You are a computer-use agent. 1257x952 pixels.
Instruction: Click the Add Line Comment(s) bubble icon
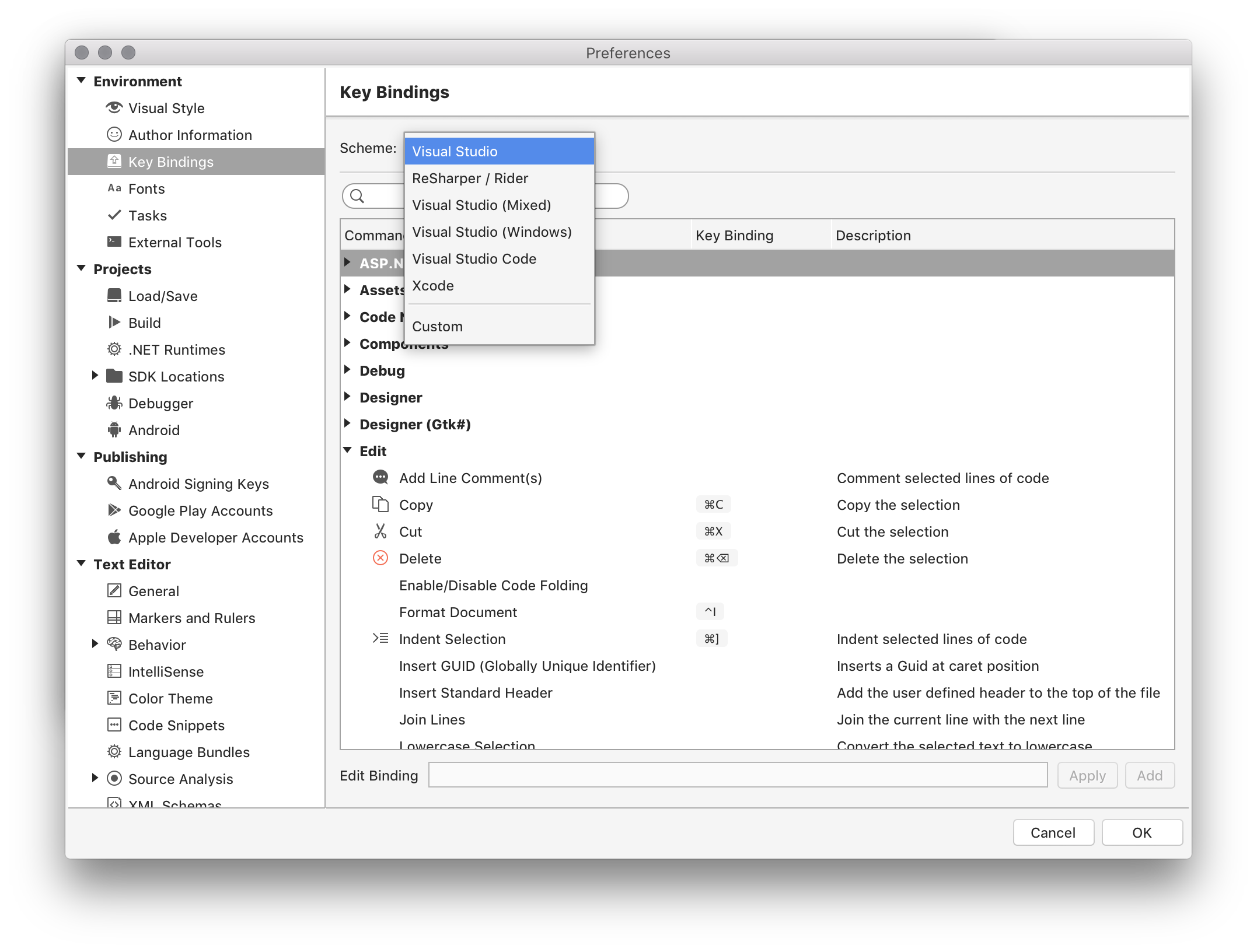pyautogui.click(x=380, y=478)
